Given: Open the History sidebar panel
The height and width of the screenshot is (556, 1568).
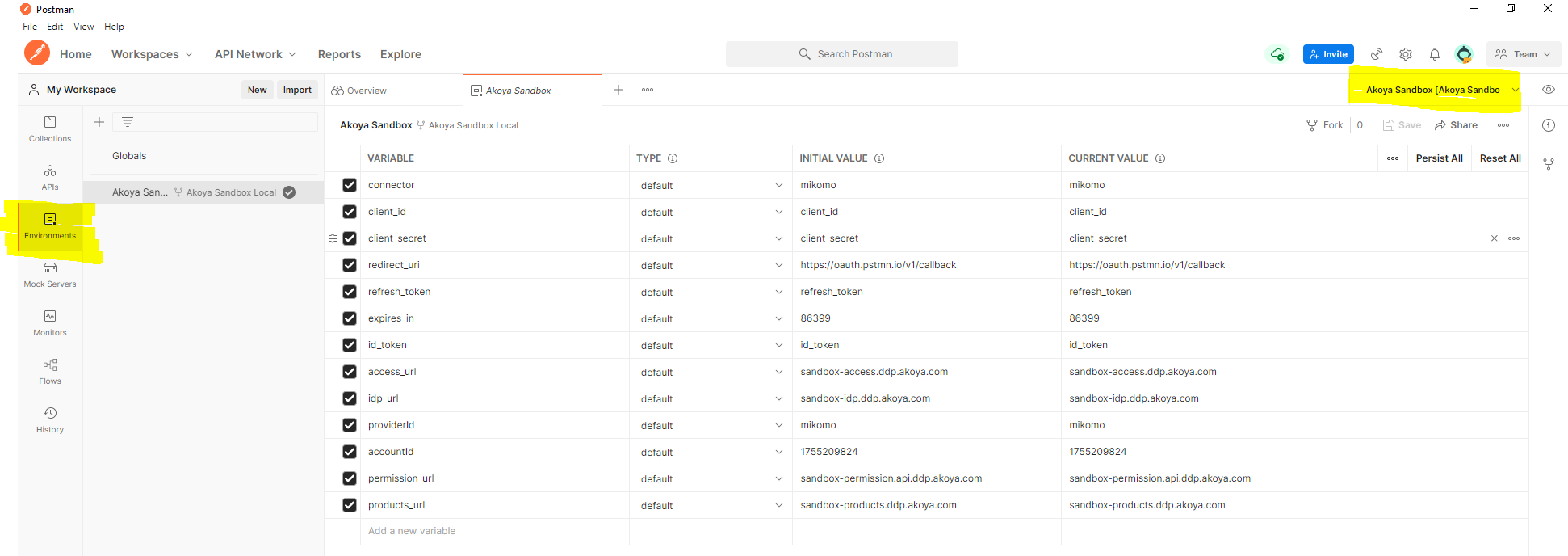Looking at the screenshot, I should coord(50,420).
